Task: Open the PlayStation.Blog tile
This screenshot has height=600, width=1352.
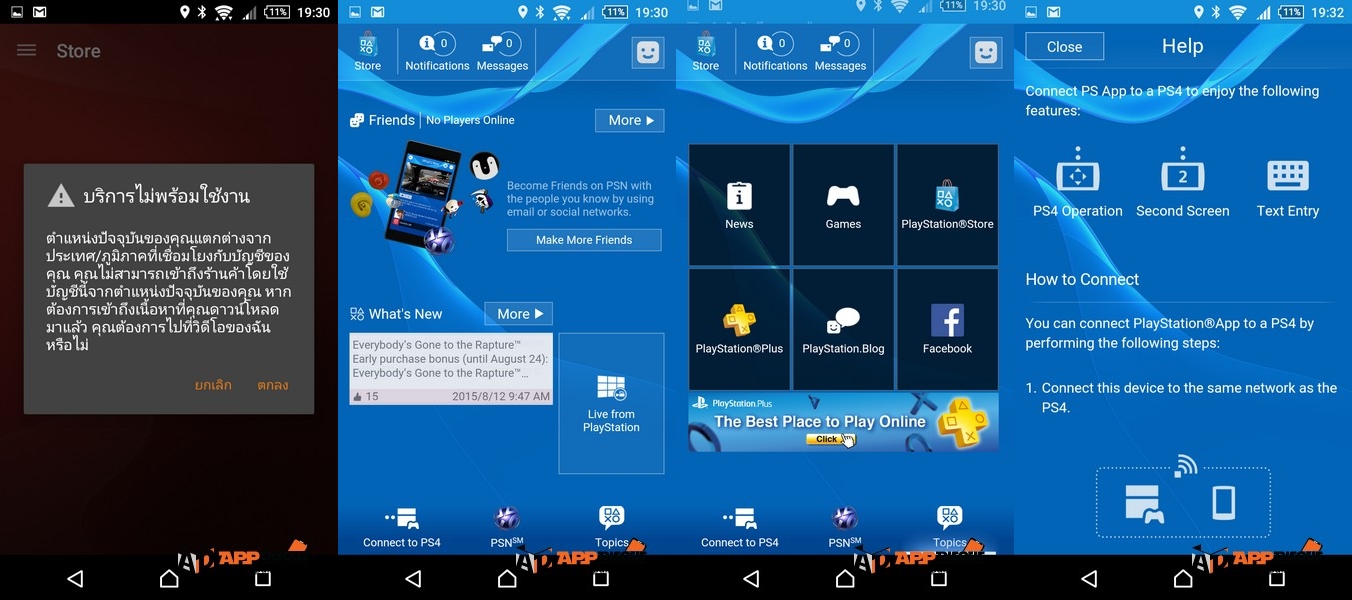Action: click(x=843, y=329)
